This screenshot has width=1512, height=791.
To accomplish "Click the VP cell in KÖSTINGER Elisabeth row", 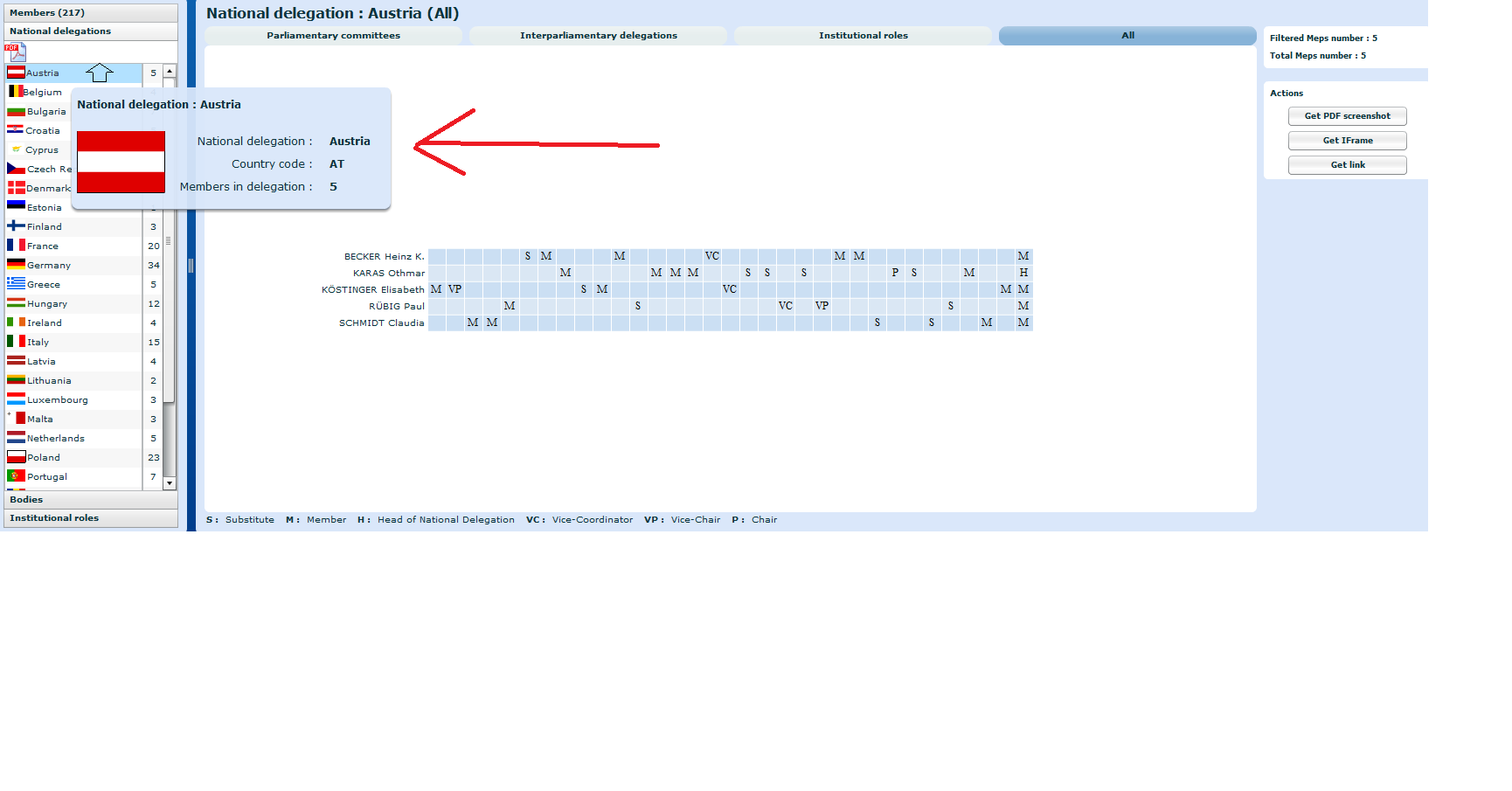I will click(x=454, y=289).
